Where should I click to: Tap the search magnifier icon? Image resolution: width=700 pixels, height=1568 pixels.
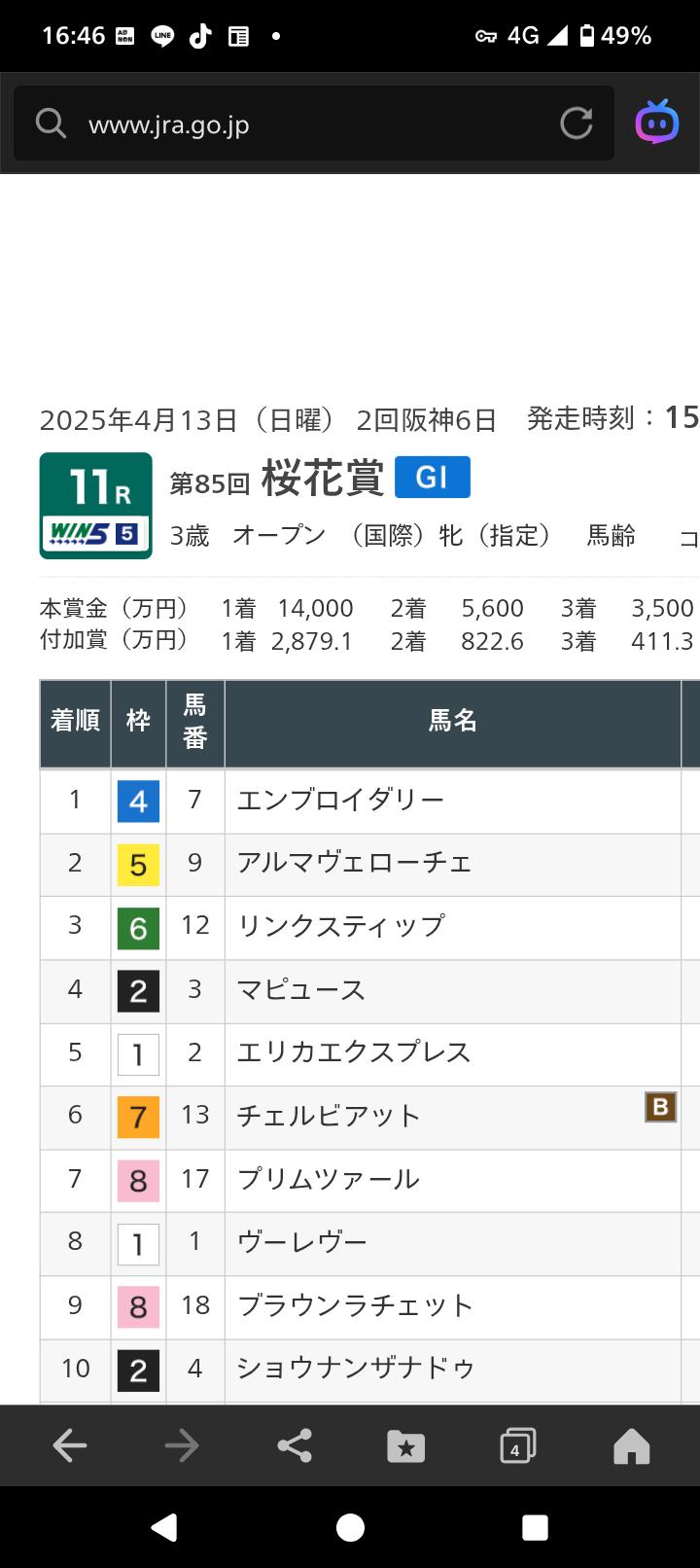(51, 124)
